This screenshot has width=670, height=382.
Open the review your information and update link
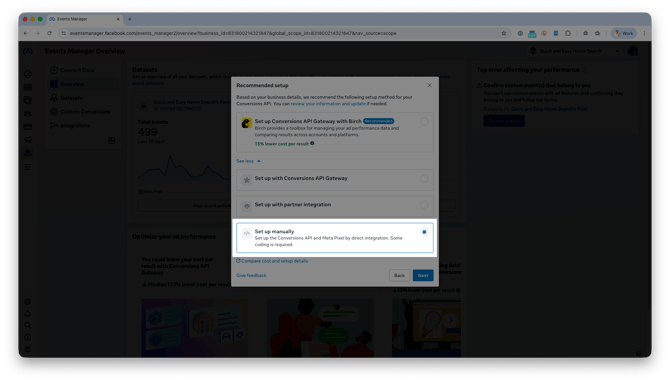(x=328, y=104)
